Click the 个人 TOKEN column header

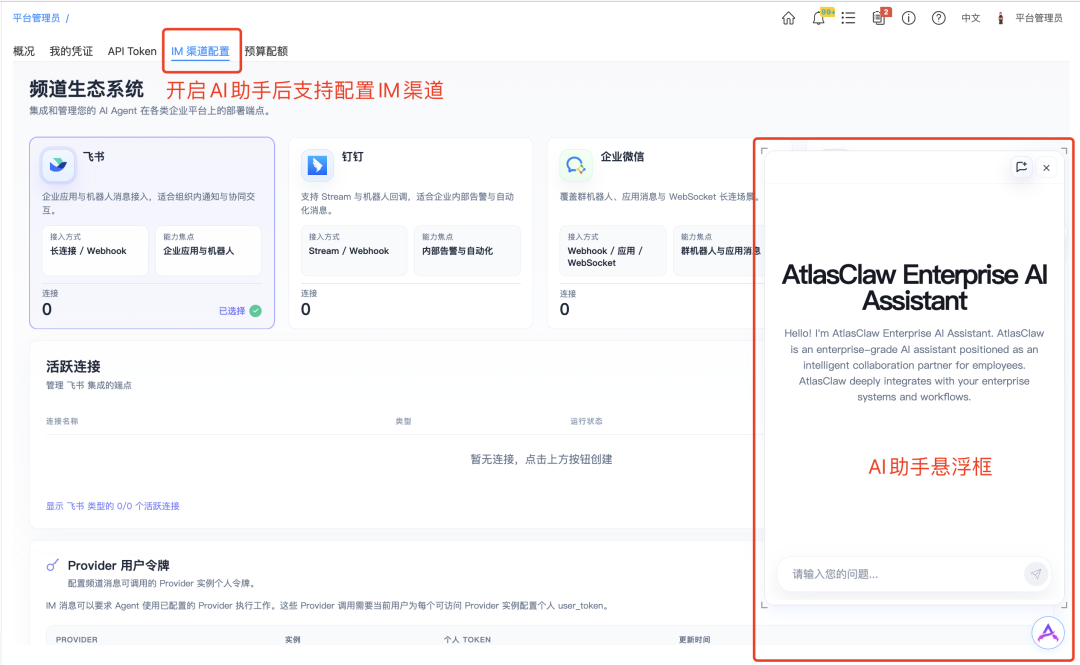click(x=467, y=640)
